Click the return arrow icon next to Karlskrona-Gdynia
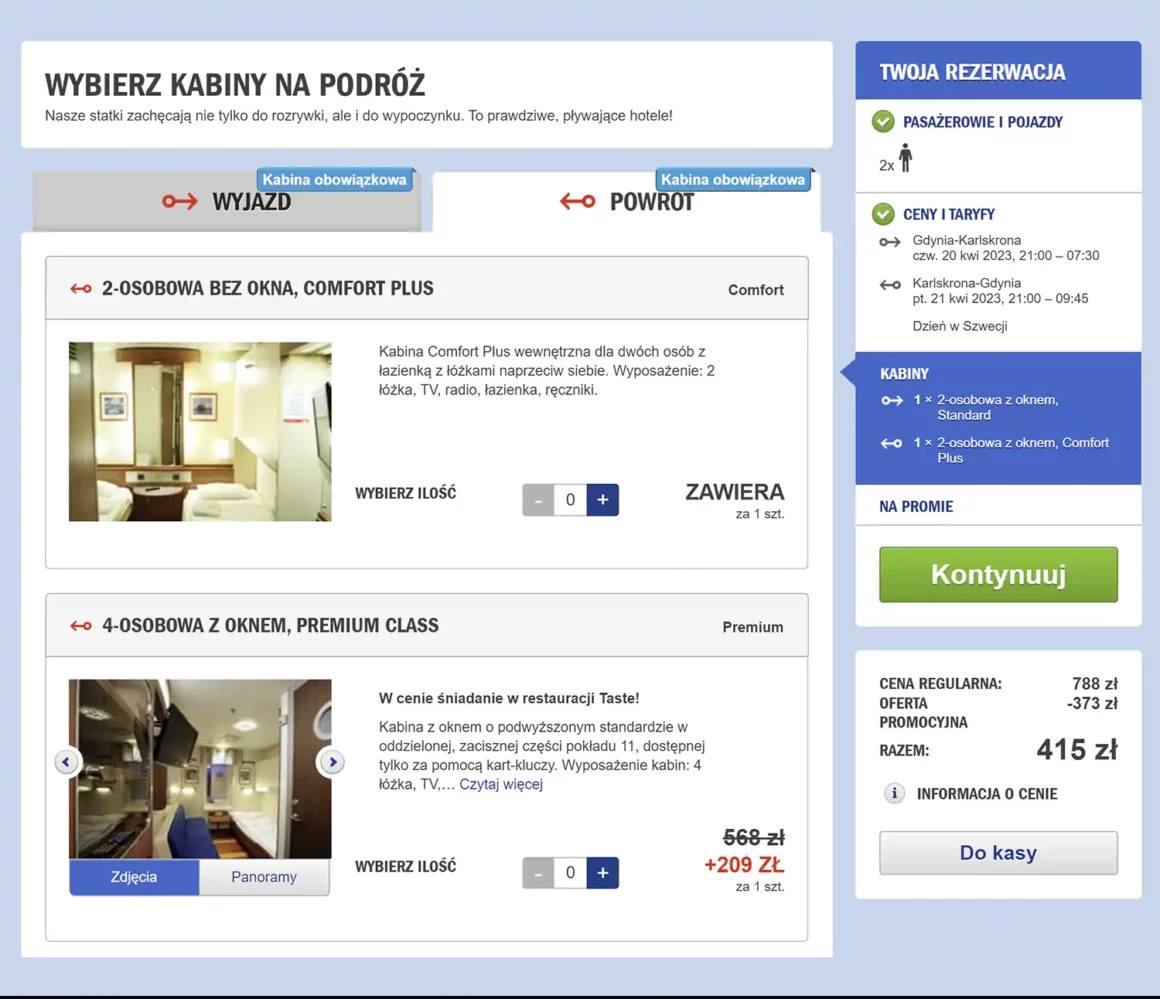 tap(889, 285)
